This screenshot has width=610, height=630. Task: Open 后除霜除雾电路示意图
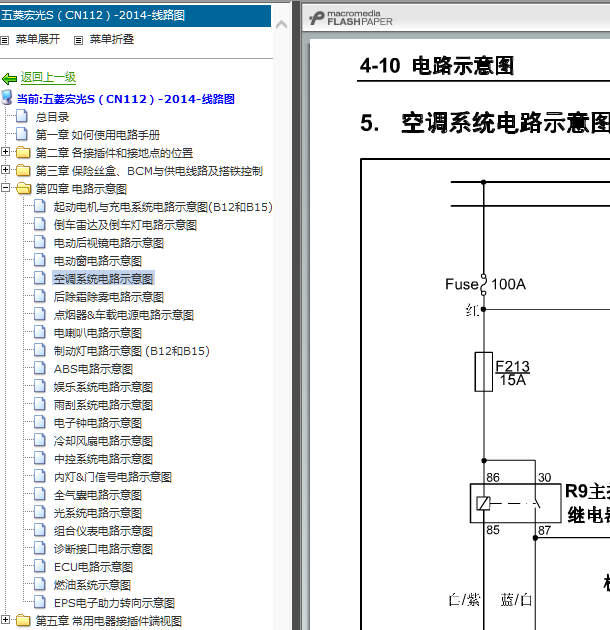[109, 297]
